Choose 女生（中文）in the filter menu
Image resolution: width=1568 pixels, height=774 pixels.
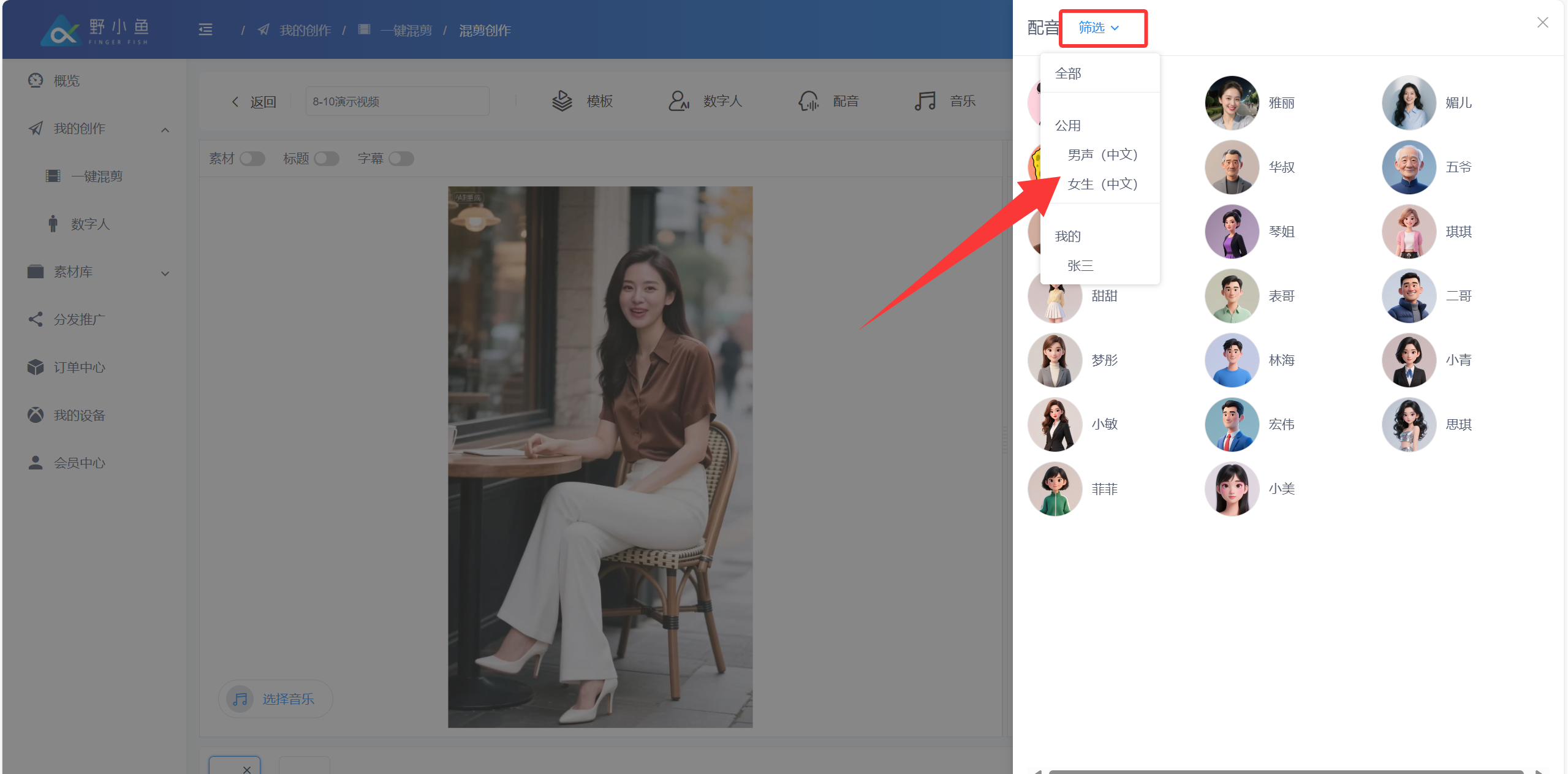tap(1102, 184)
